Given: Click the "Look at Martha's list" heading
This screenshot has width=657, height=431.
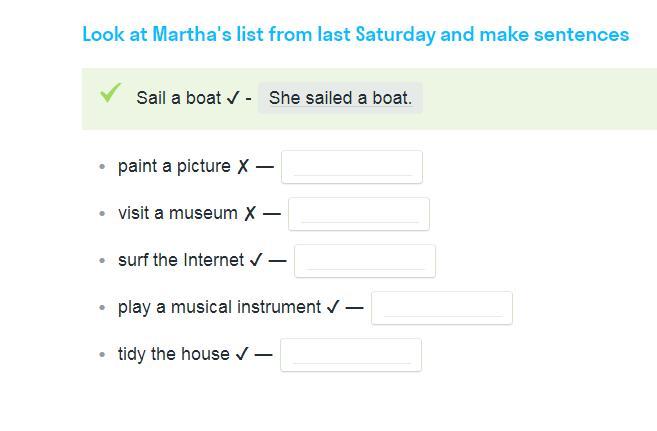Looking at the screenshot, I should point(355,34).
